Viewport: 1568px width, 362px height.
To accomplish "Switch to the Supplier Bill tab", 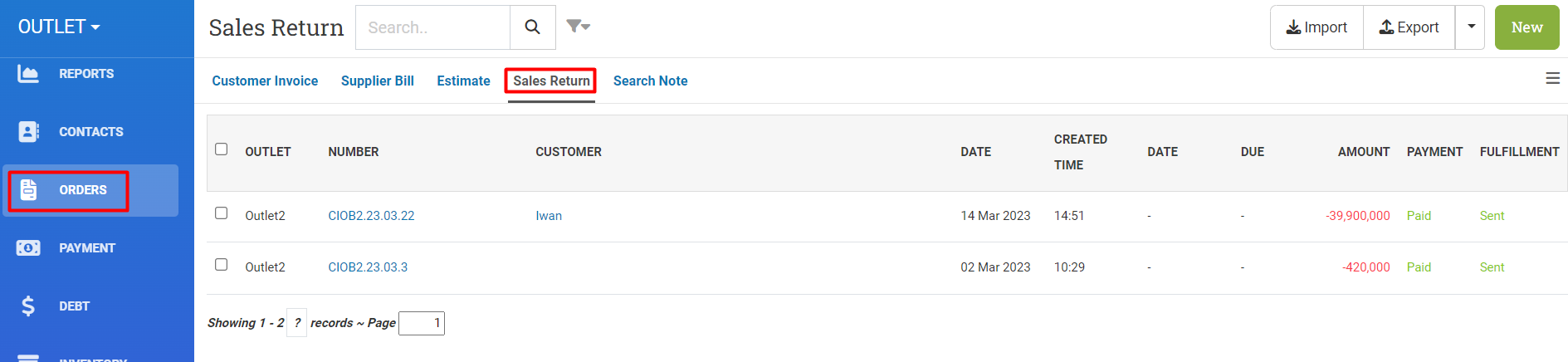I will coord(378,81).
